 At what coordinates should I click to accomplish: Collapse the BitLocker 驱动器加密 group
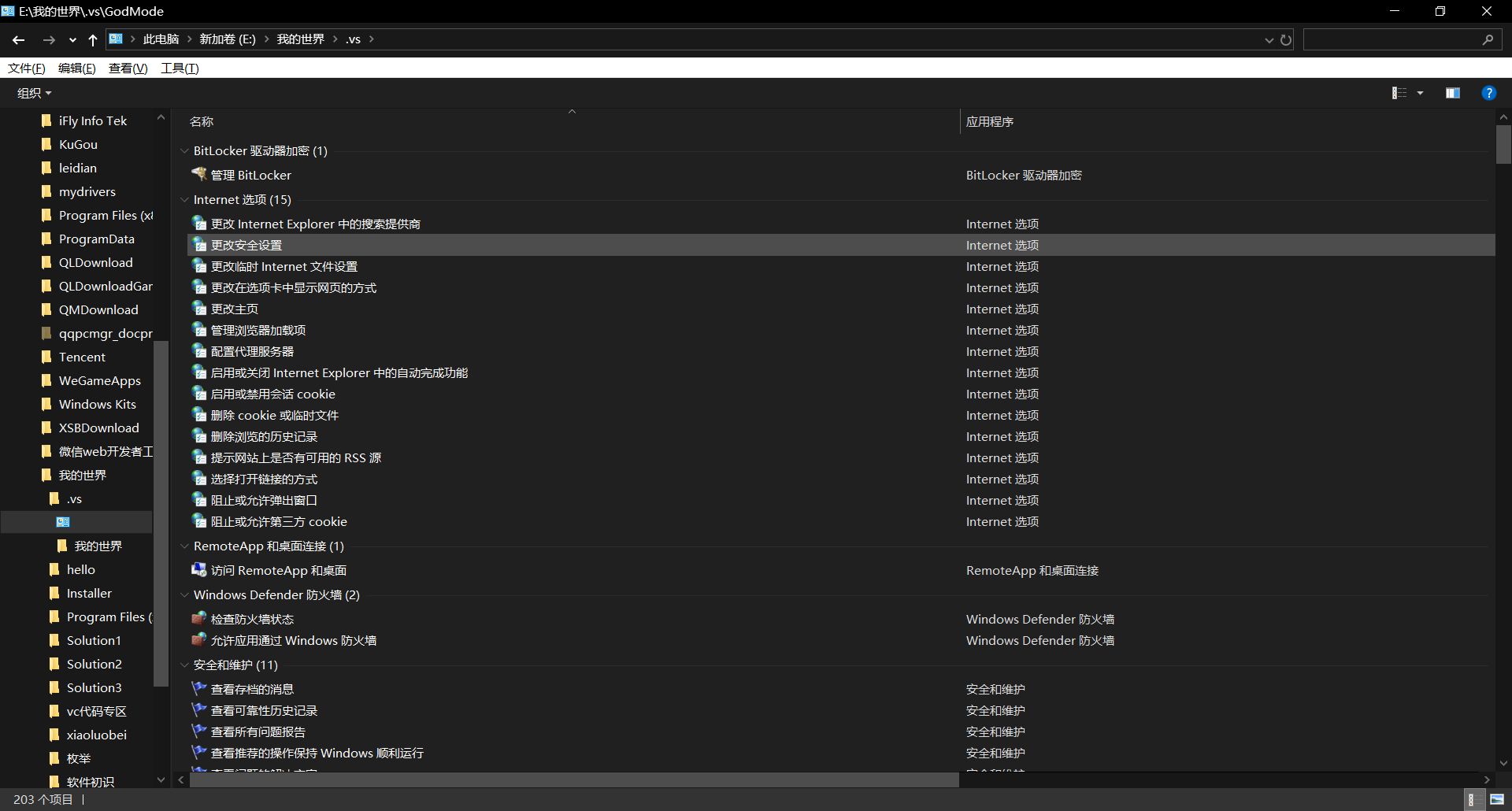(184, 150)
